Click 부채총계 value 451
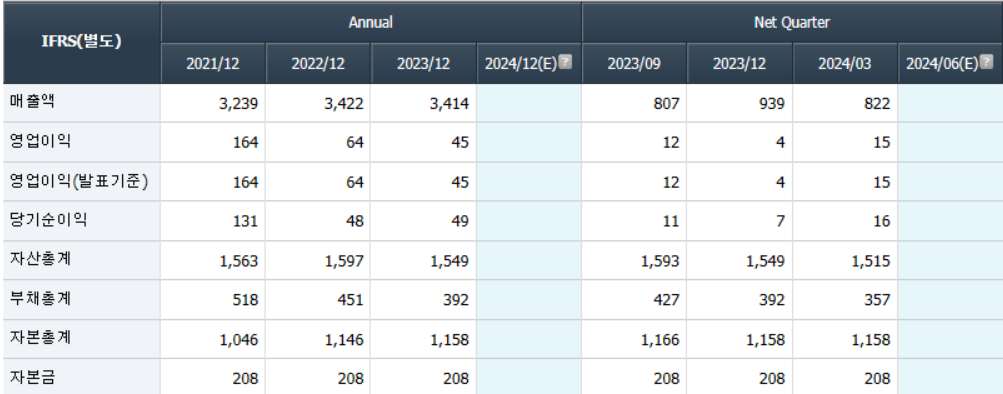 pyautogui.click(x=351, y=300)
